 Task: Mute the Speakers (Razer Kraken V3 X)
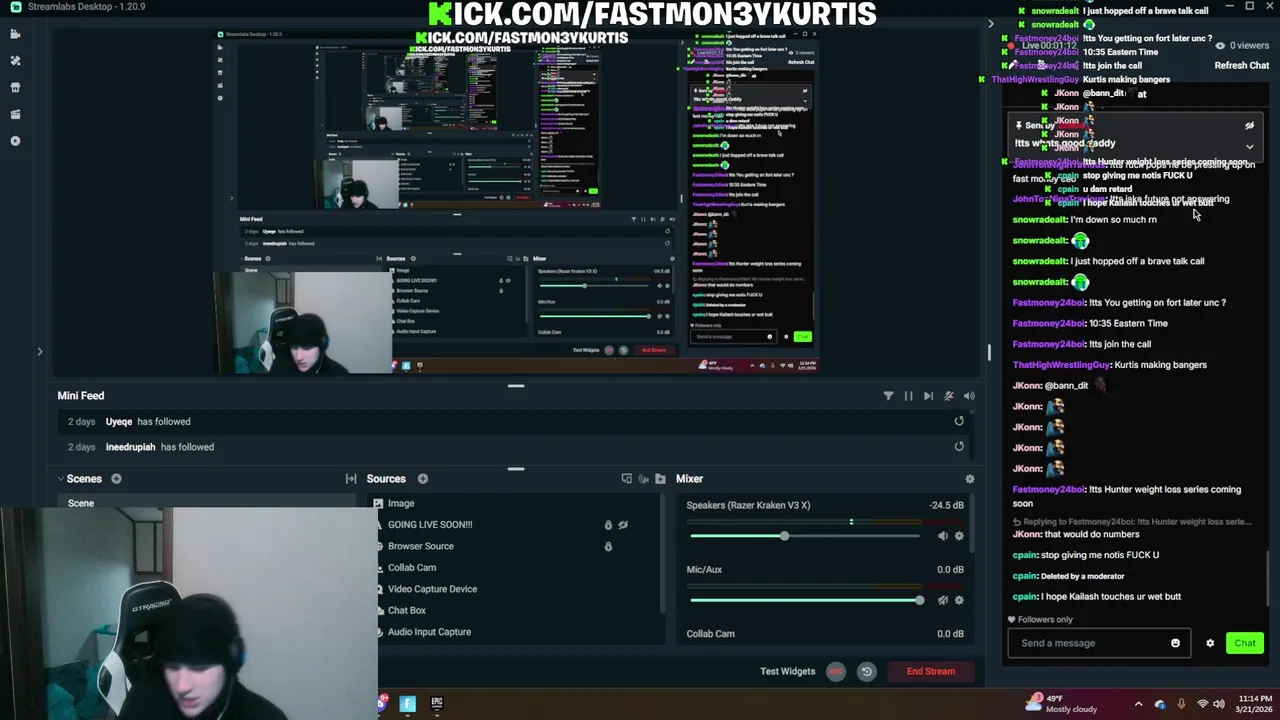click(942, 536)
